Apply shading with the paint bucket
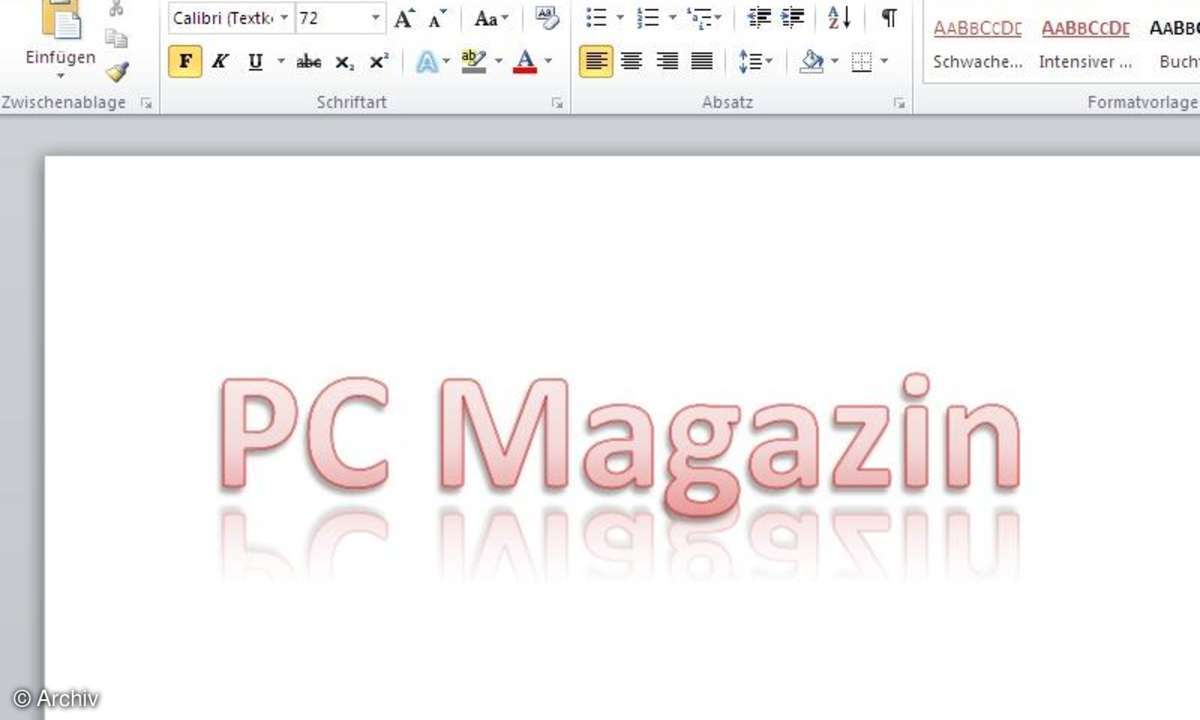Screen dimensions: 1200x720 pos(812,62)
